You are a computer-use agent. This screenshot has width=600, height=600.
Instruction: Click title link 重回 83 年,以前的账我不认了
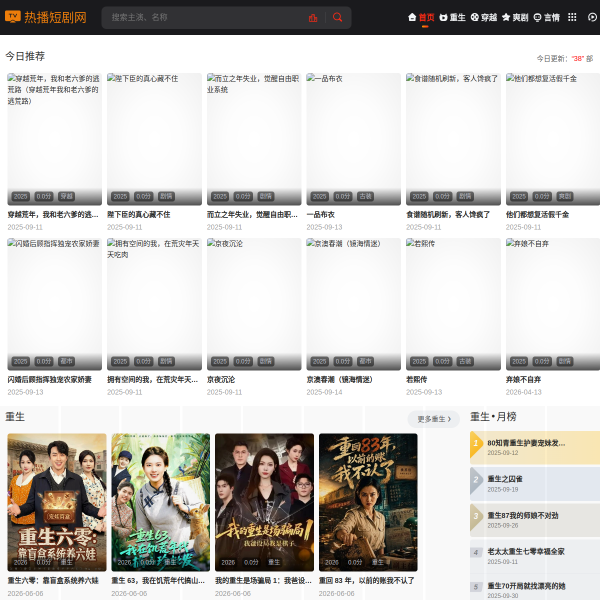(x=367, y=580)
